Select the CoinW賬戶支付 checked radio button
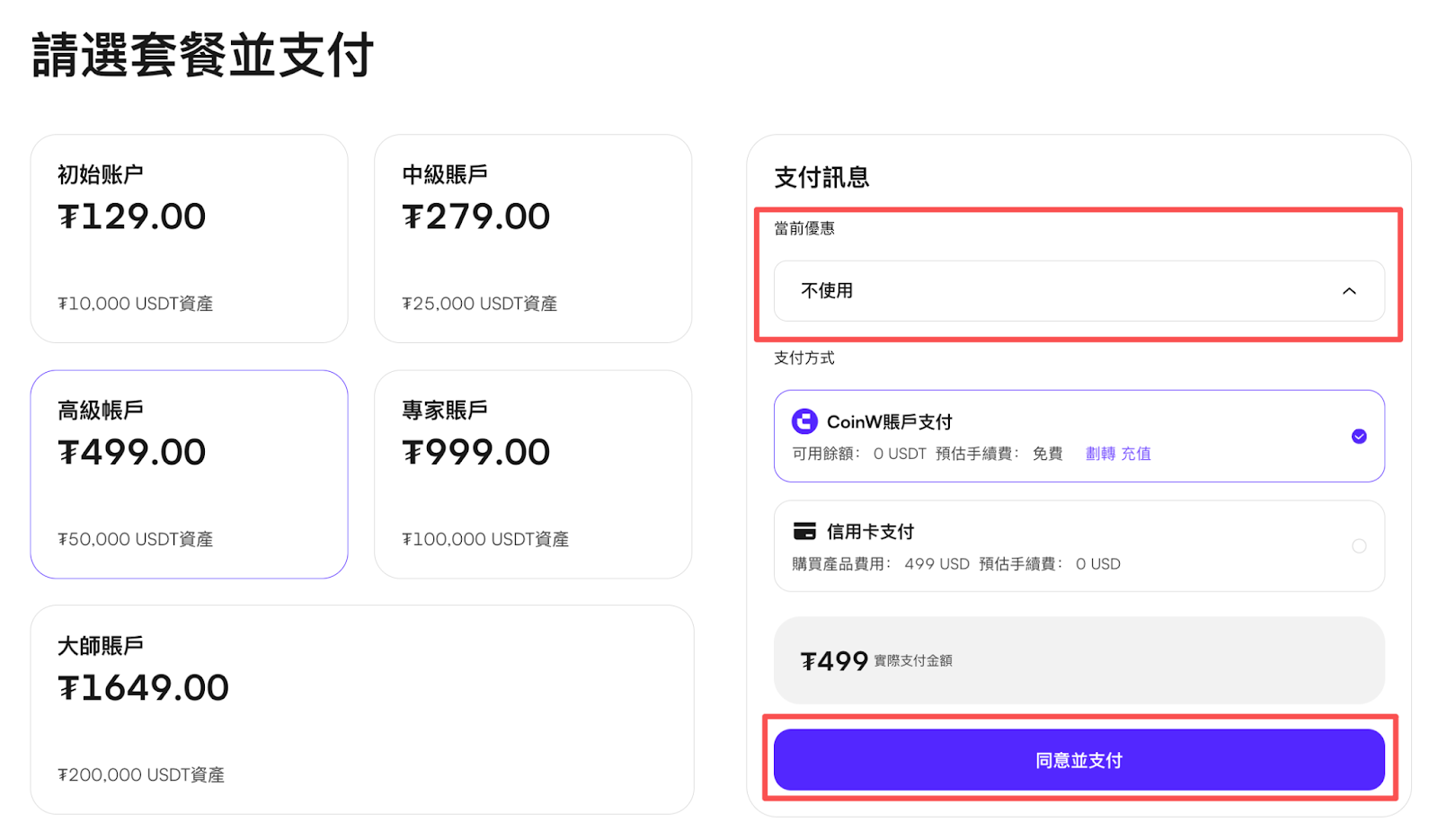The width and height of the screenshot is (1438, 840). 1359,437
